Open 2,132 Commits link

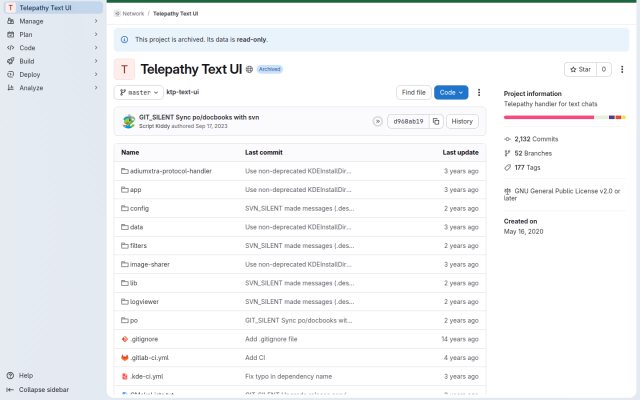pos(536,139)
